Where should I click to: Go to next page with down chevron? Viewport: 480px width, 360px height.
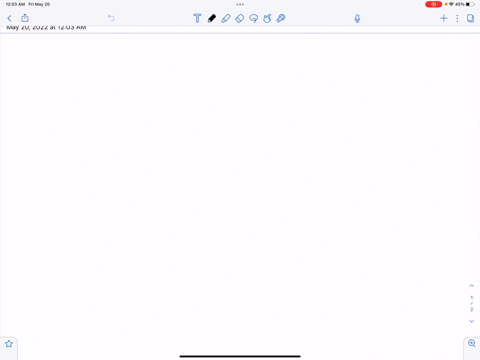(x=472, y=321)
